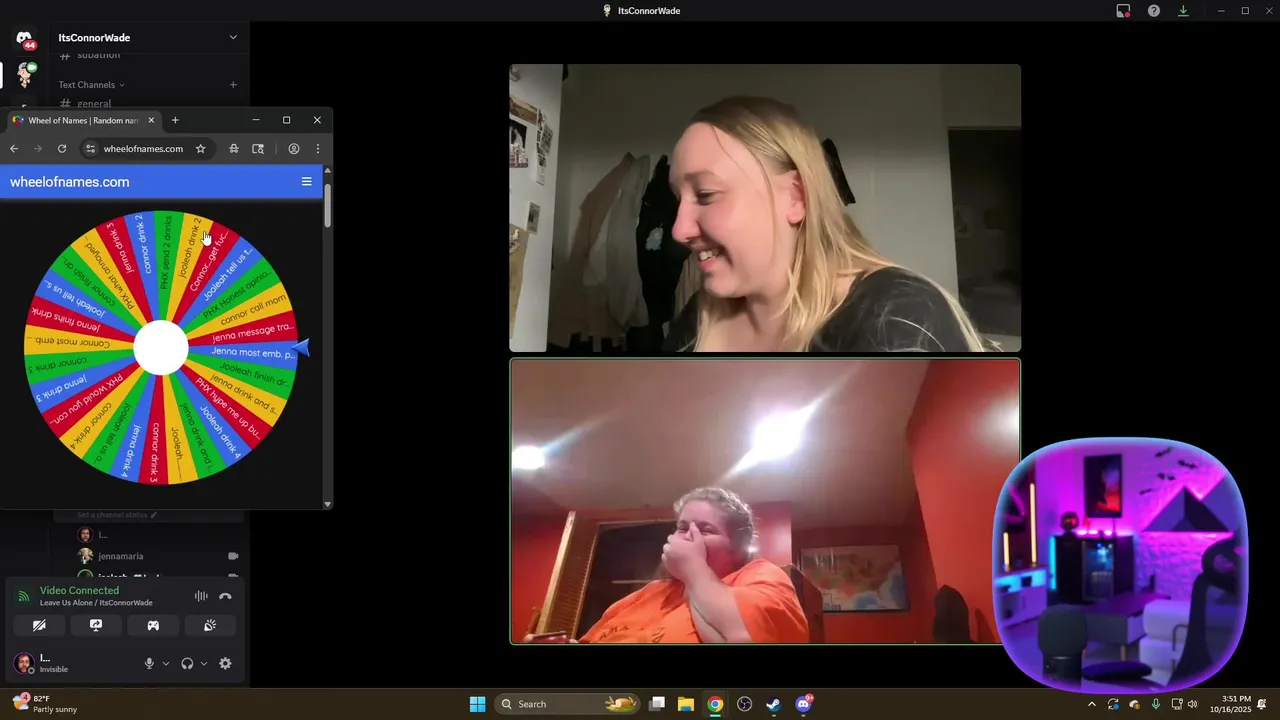Open Chrome three-dot menu
The image size is (1280, 720).
318,149
